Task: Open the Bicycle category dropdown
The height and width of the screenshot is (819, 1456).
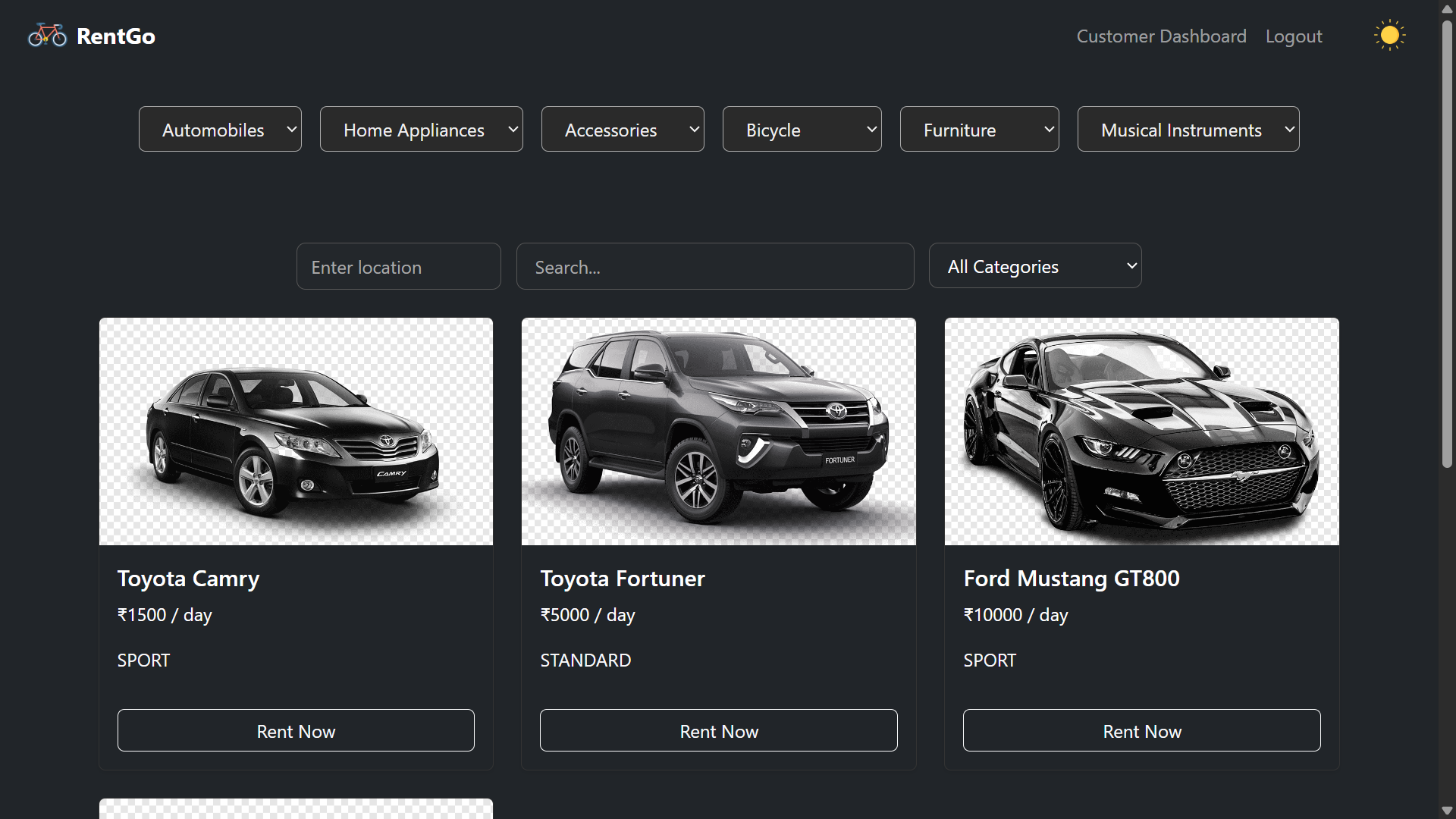Action: tap(802, 130)
